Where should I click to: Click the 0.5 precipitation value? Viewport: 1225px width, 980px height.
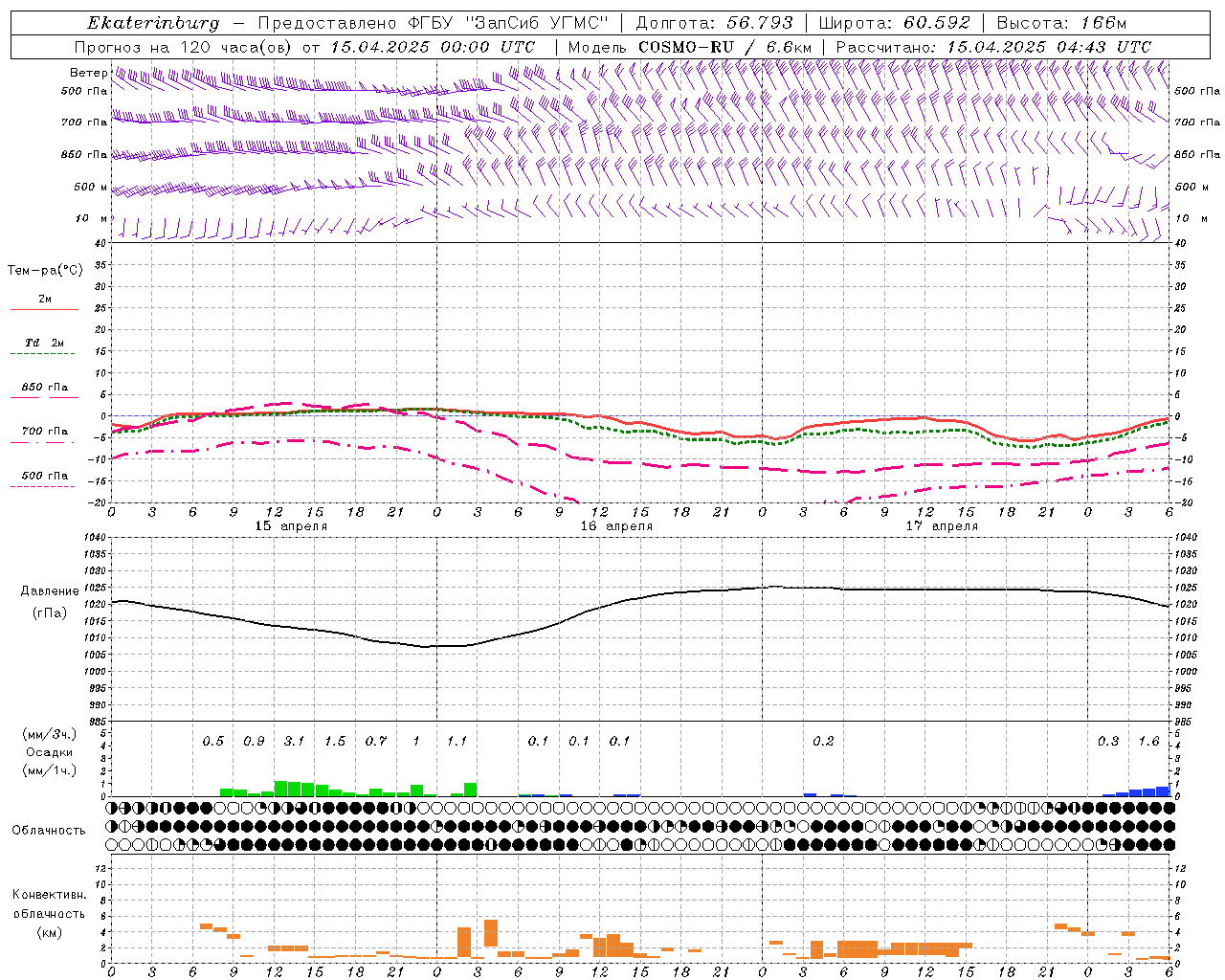pos(212,742)
